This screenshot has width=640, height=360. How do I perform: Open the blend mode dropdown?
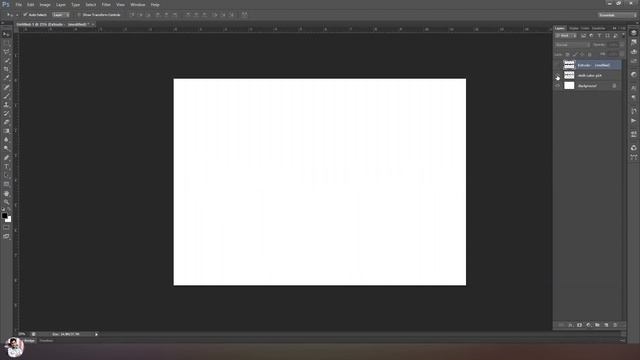tap(572, 45)
